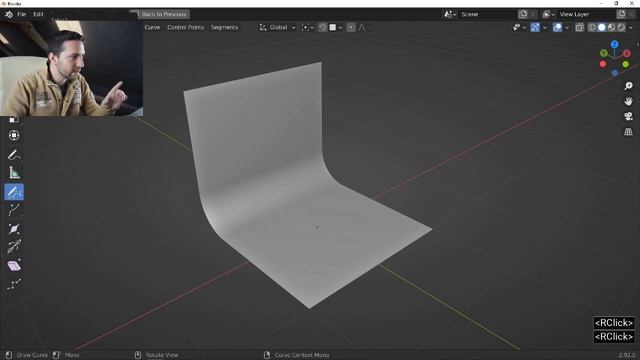Image resolution: width=640 pixels, height=360 pixels.
Task: Select the partially visible Scale tool
Action: pos(13,119)
